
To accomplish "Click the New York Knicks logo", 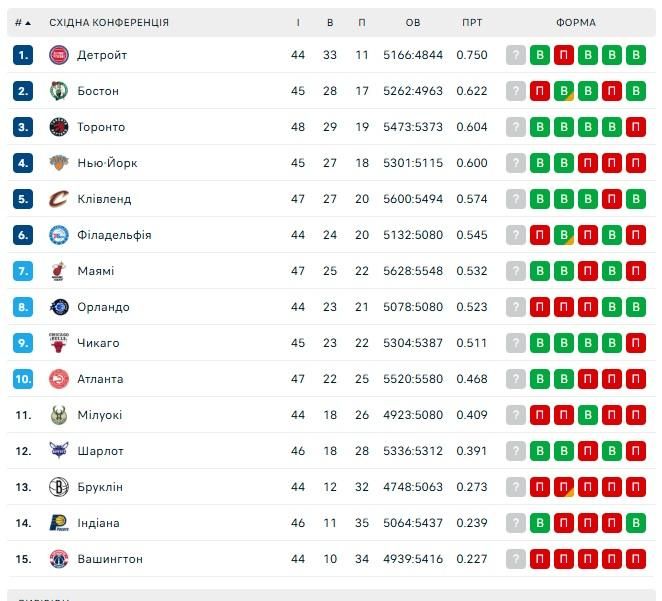I will click(58, 163).
